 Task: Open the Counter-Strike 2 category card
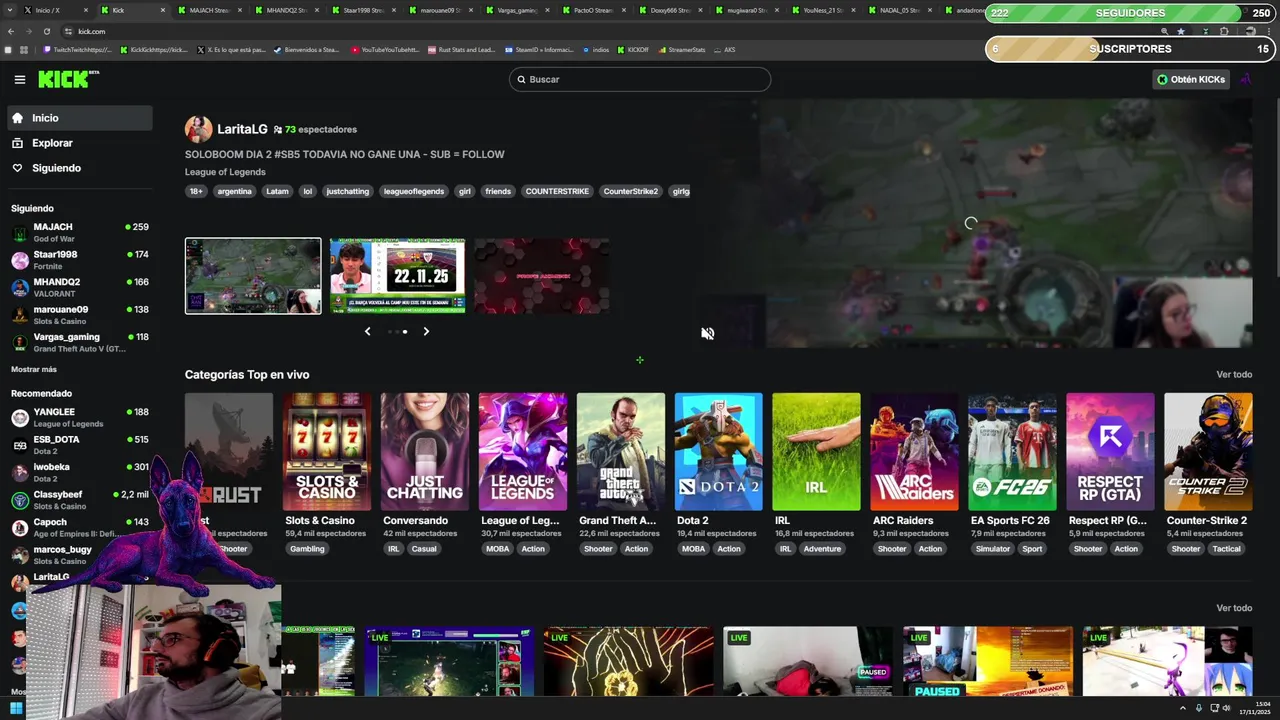(x=1208, y=452)
